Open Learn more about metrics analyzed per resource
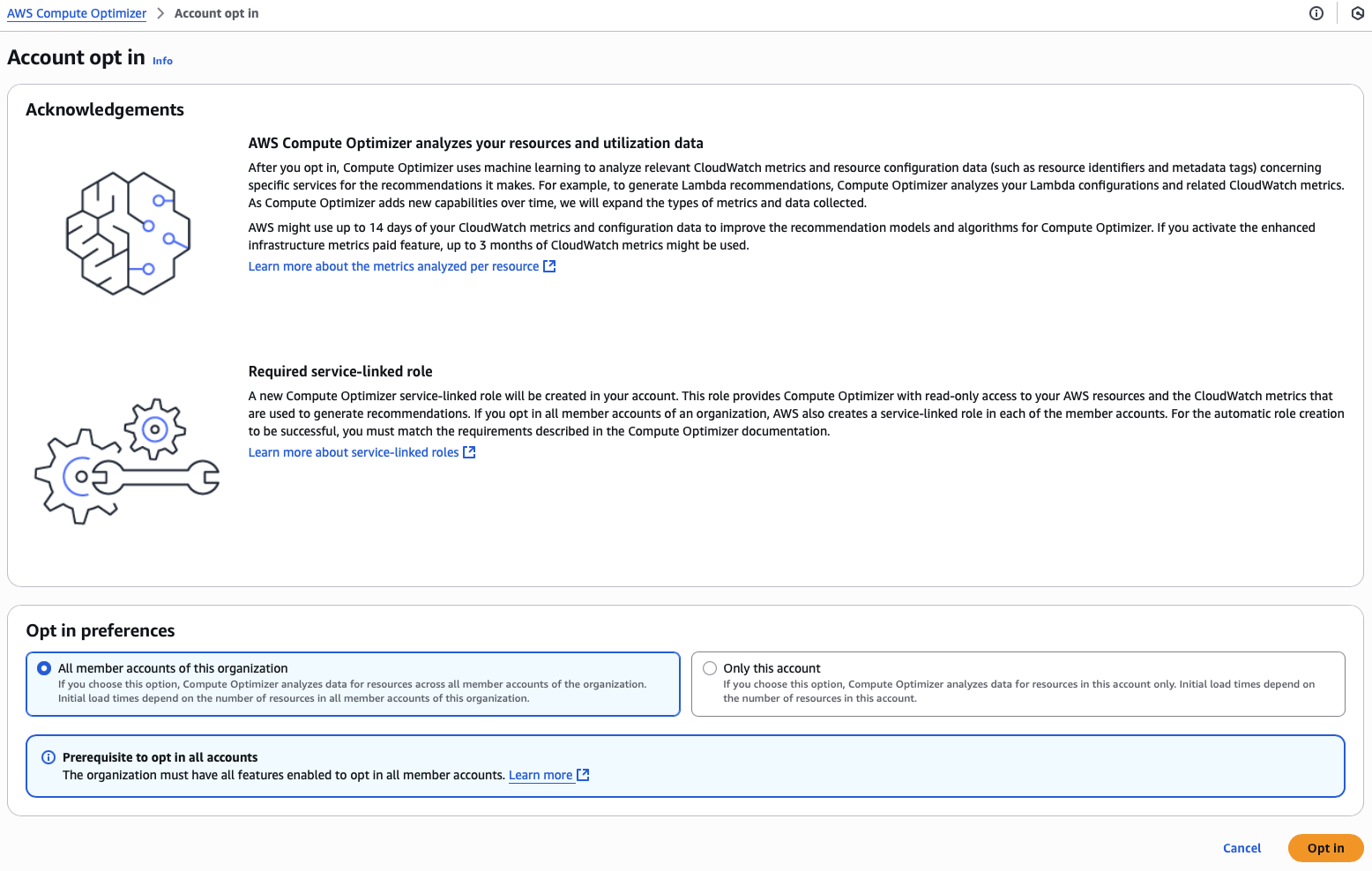The image size is (1372, 871). (393, 266)
